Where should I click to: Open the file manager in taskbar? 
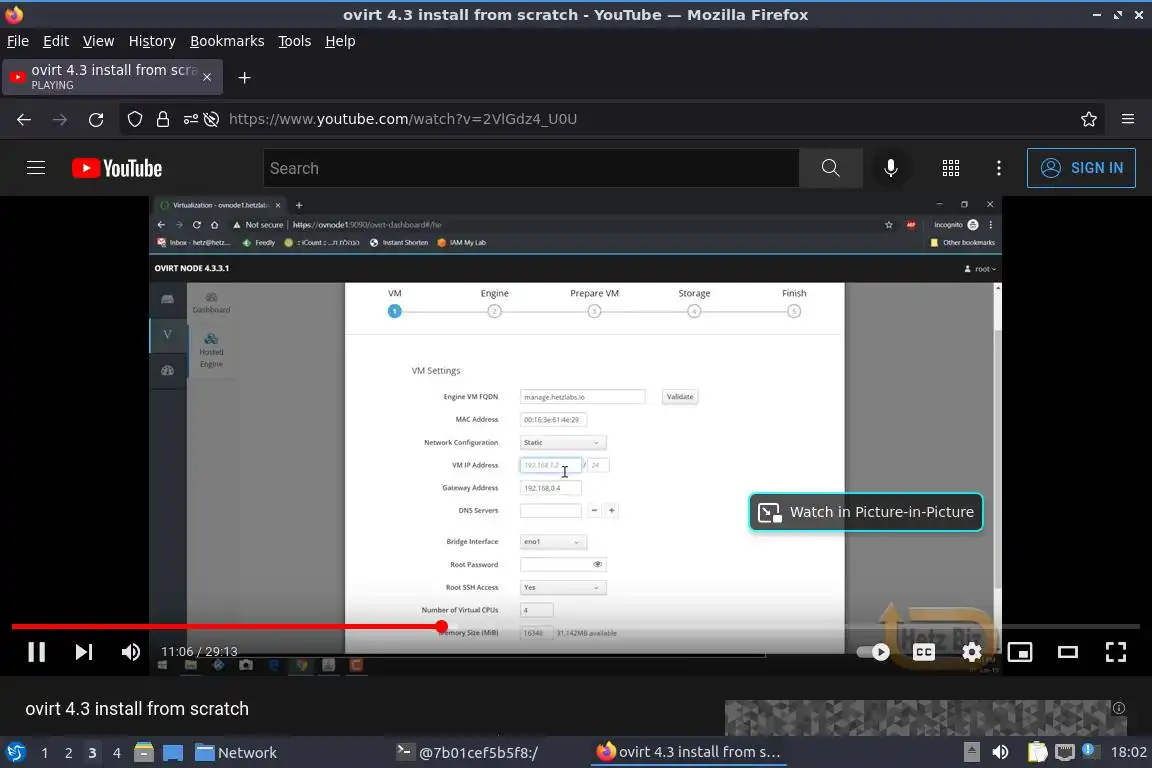[x=144, y=753]
